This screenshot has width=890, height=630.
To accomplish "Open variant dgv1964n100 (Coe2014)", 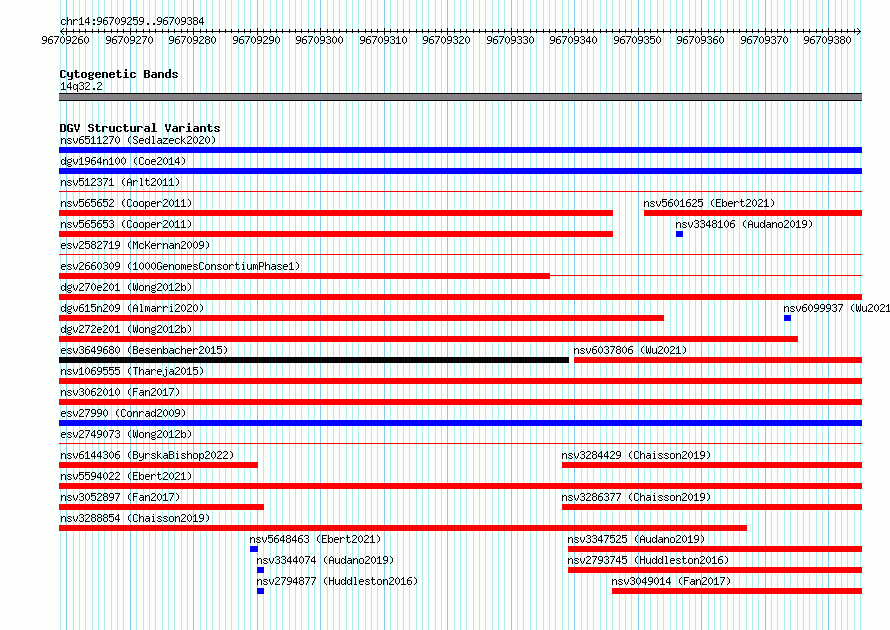I will point(123,161).
